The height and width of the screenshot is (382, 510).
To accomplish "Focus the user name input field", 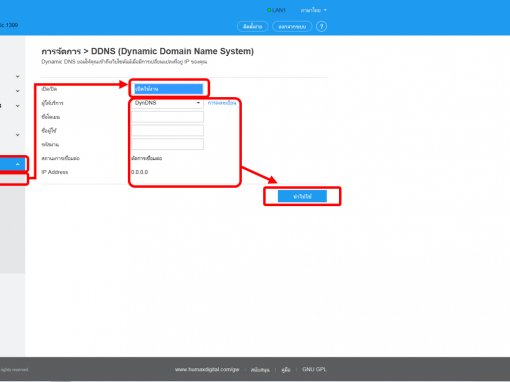I will click(x=167, y=130).
